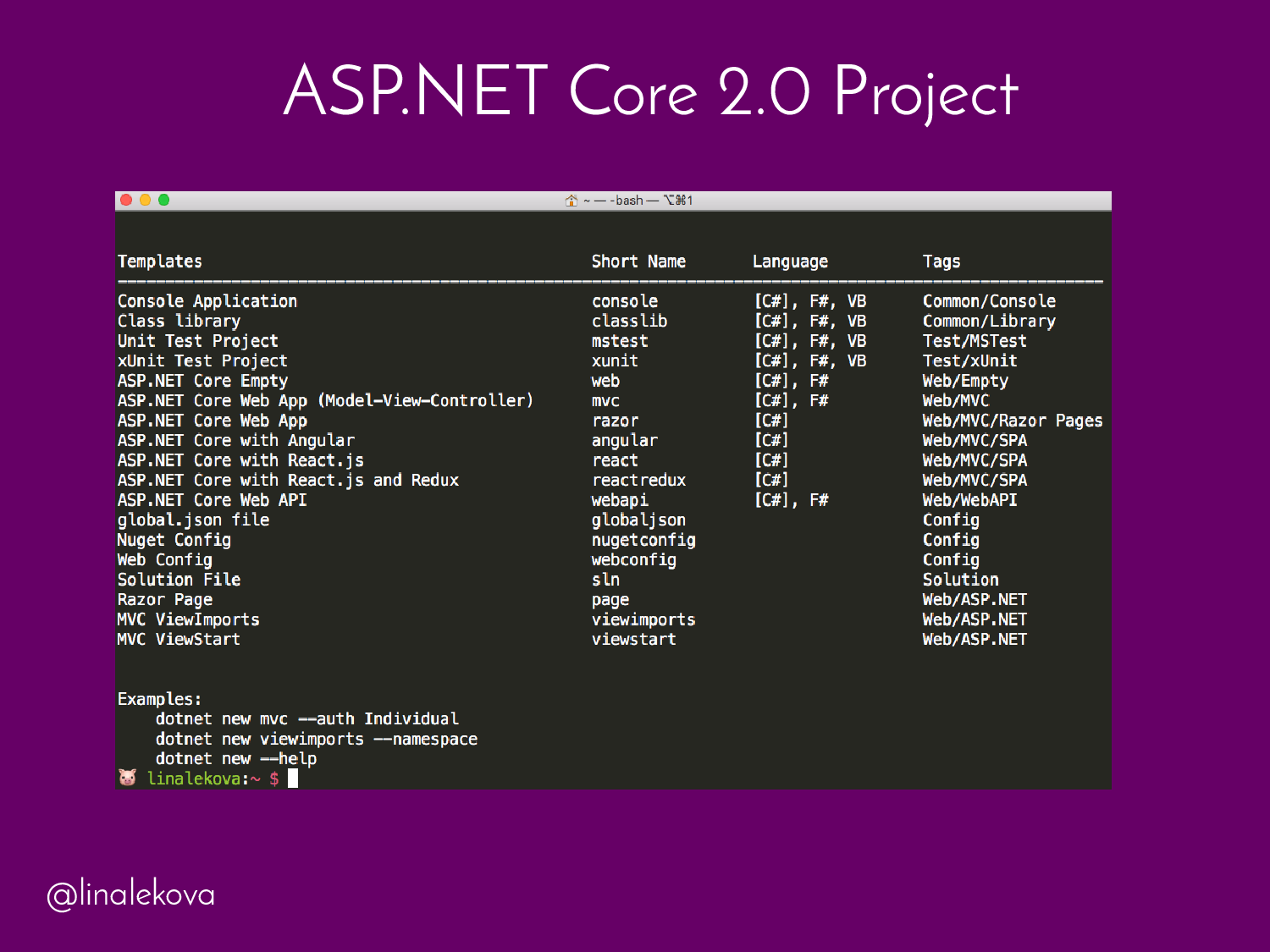
Task: Click the 'webapi' short name
Action: tap(620, 501)
